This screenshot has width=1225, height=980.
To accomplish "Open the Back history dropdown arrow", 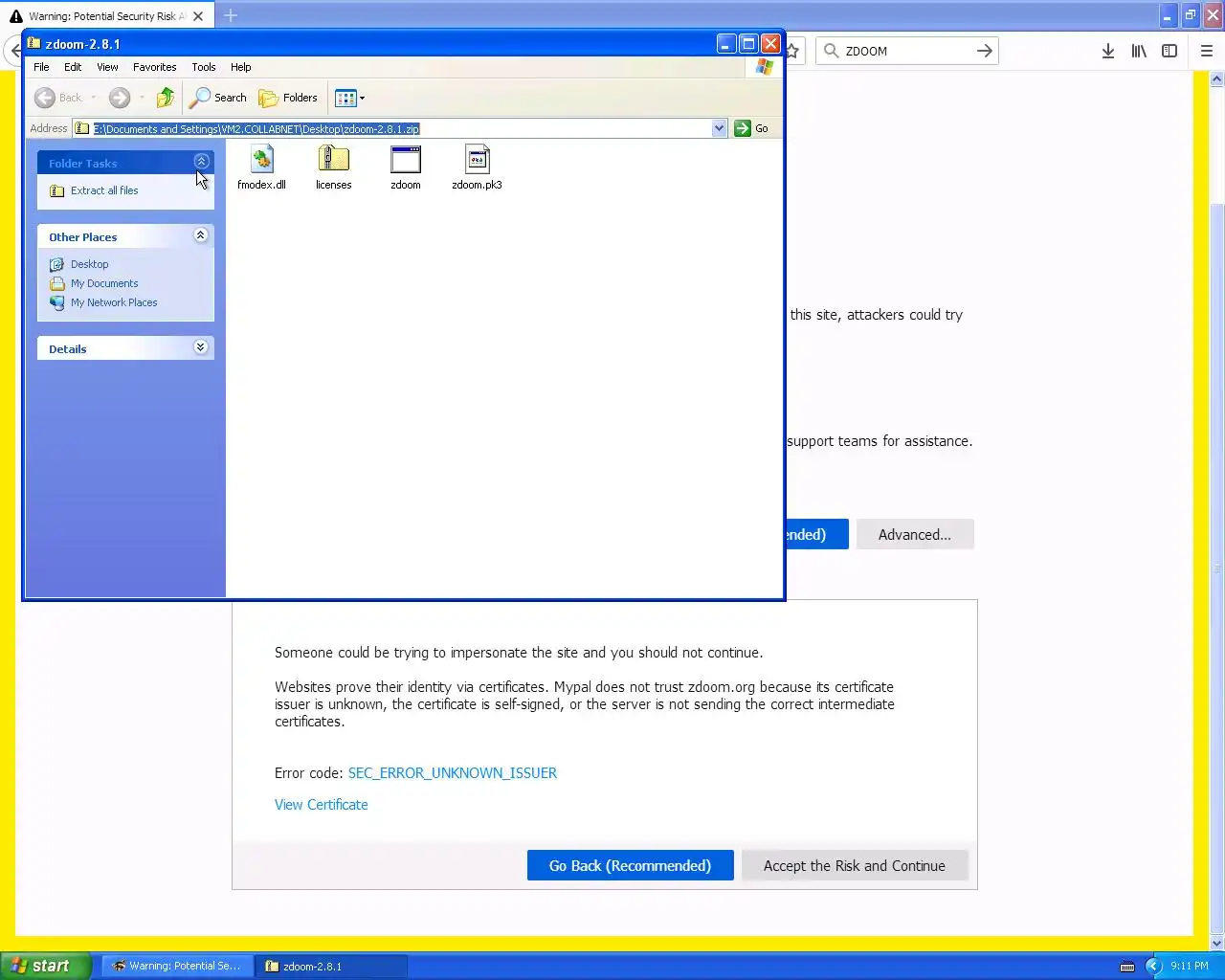I will [93, 98].
